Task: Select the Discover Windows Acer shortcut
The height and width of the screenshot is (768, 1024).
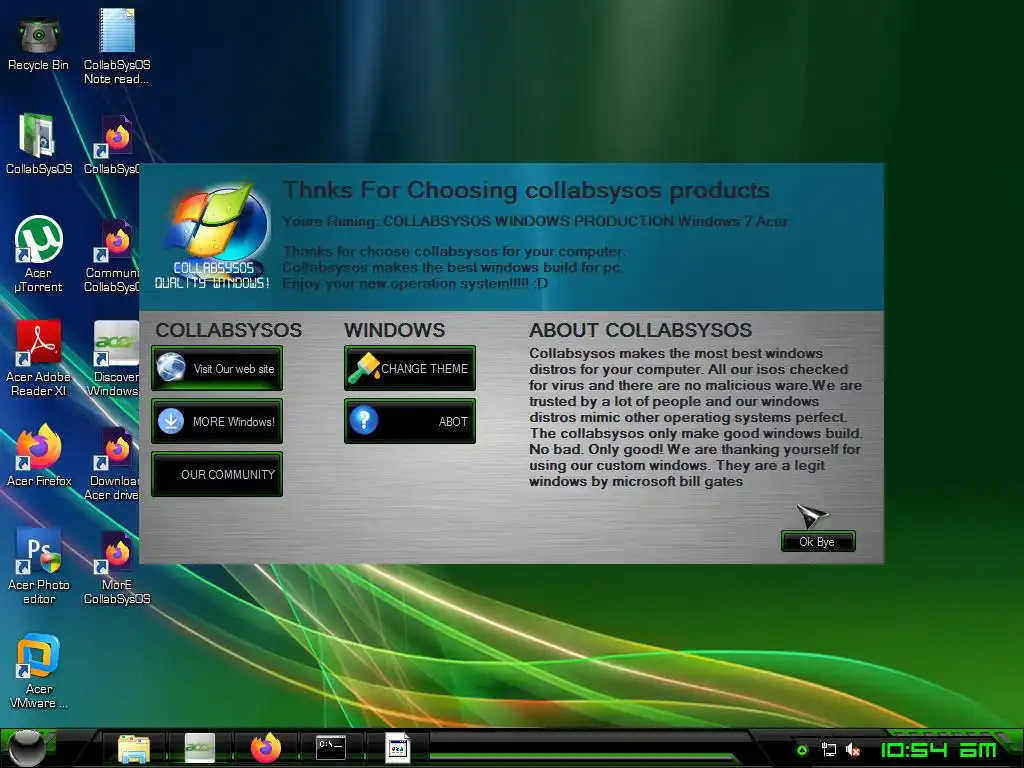Action: 114,358
